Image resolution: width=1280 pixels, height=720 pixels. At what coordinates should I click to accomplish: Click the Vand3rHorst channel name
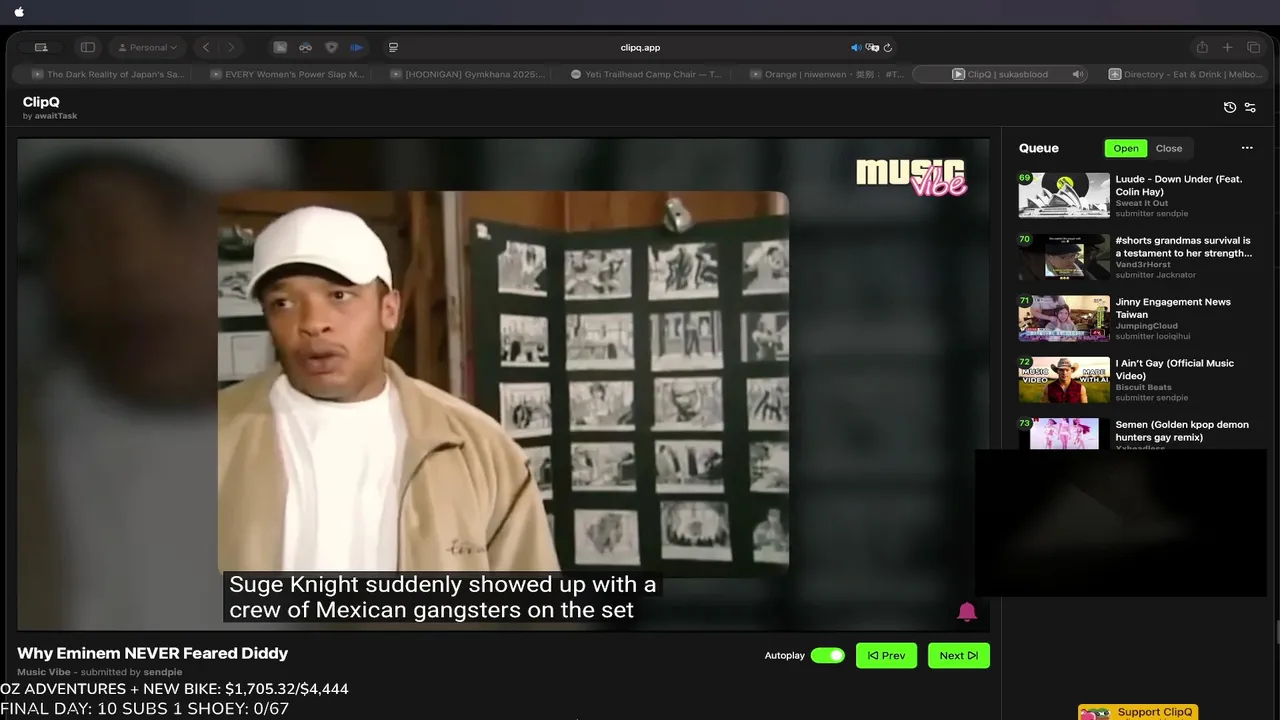tap(1141, 265)
